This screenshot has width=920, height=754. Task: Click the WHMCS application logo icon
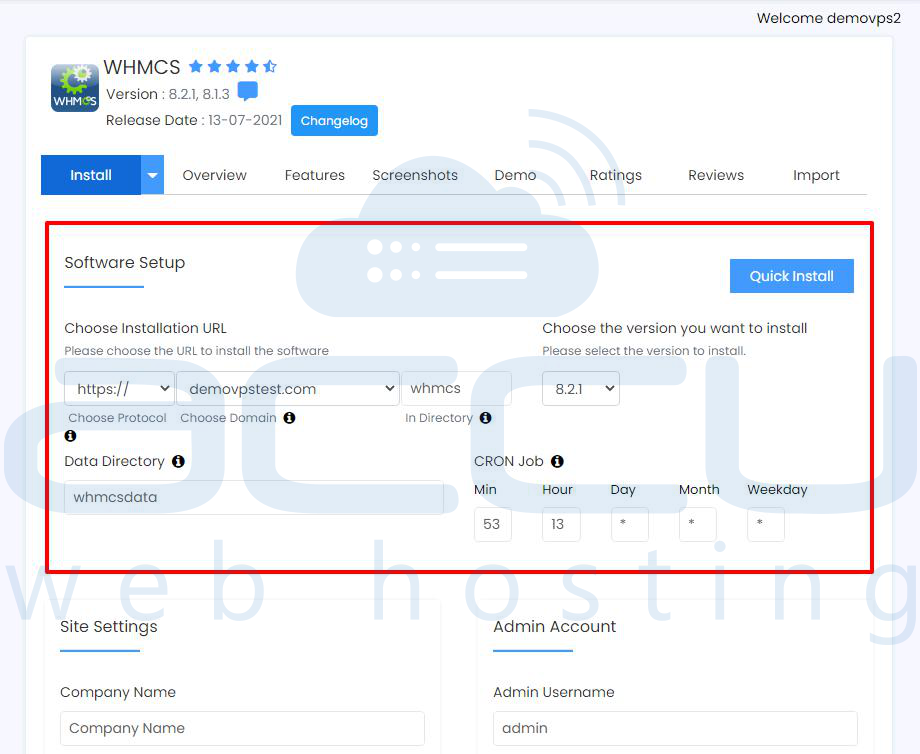pyautogui.click(x=75, y=88)
